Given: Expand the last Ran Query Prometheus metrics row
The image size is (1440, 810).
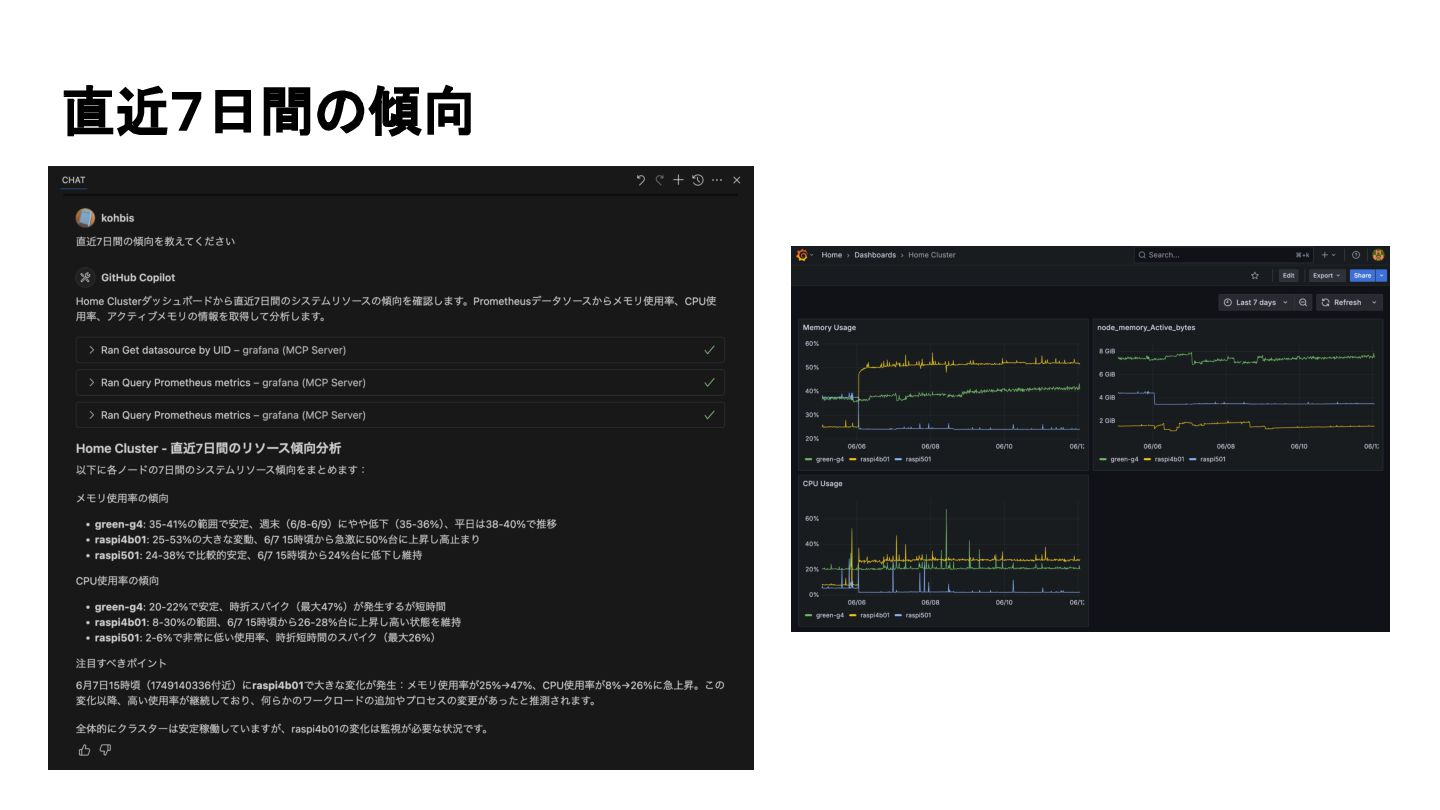Looking at the screenshot, I should (x=400, y=414).
